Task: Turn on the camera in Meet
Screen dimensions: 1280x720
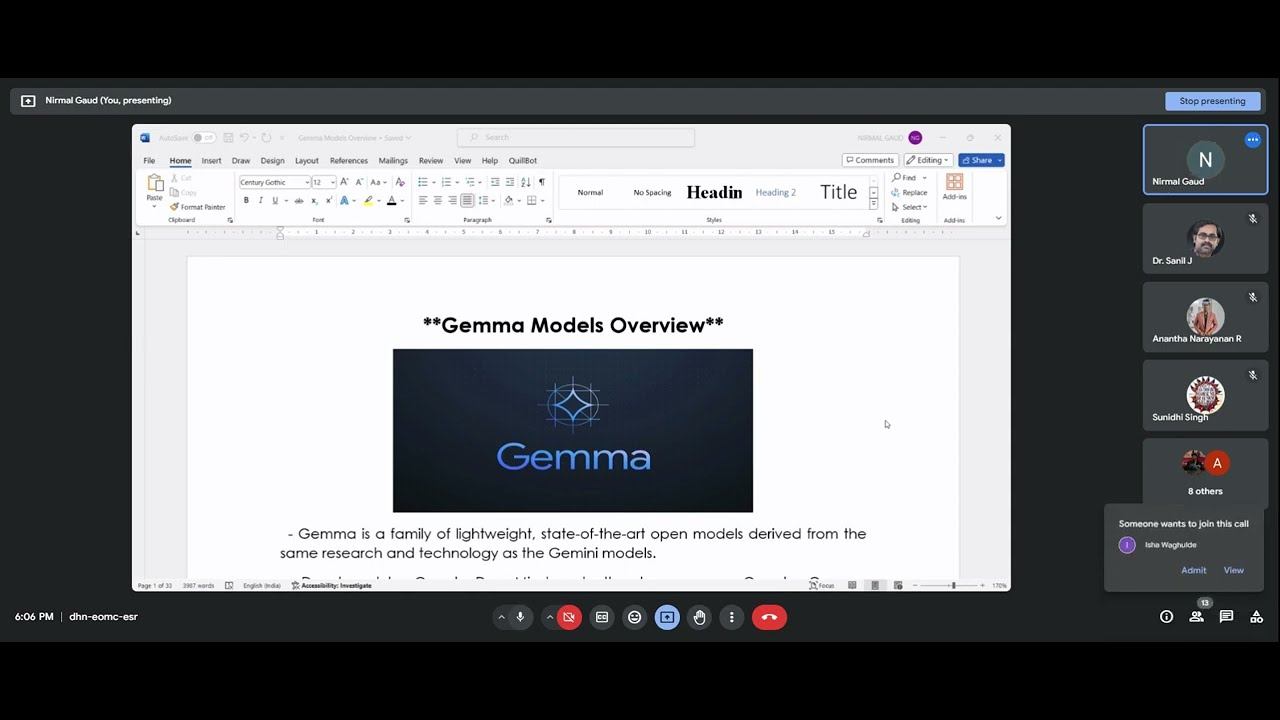Action: pyautogui.click(x=569, y=617)
